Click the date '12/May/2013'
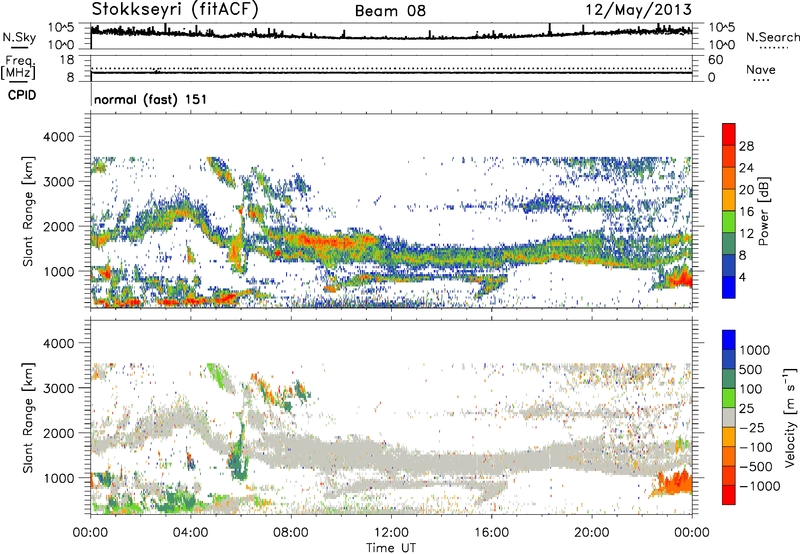The width and height of the screenshot is (800, 554). pyautogui.click(x=639, y=10)
